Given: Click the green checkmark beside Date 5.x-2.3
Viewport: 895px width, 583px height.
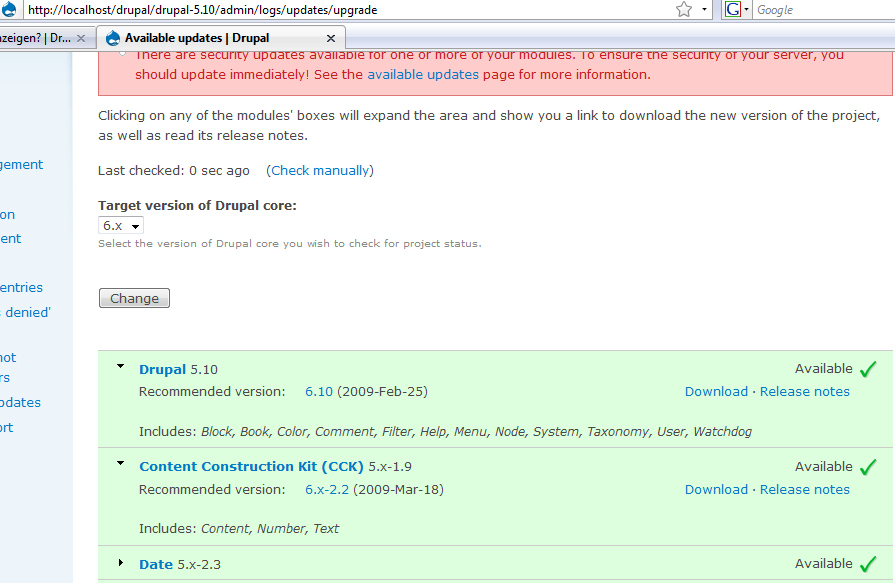Looking at the screenshot, I should pos(867,564).
